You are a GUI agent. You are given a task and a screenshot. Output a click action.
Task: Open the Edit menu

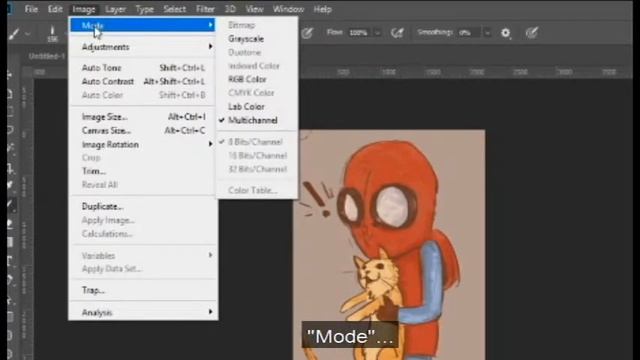[55, 9]
